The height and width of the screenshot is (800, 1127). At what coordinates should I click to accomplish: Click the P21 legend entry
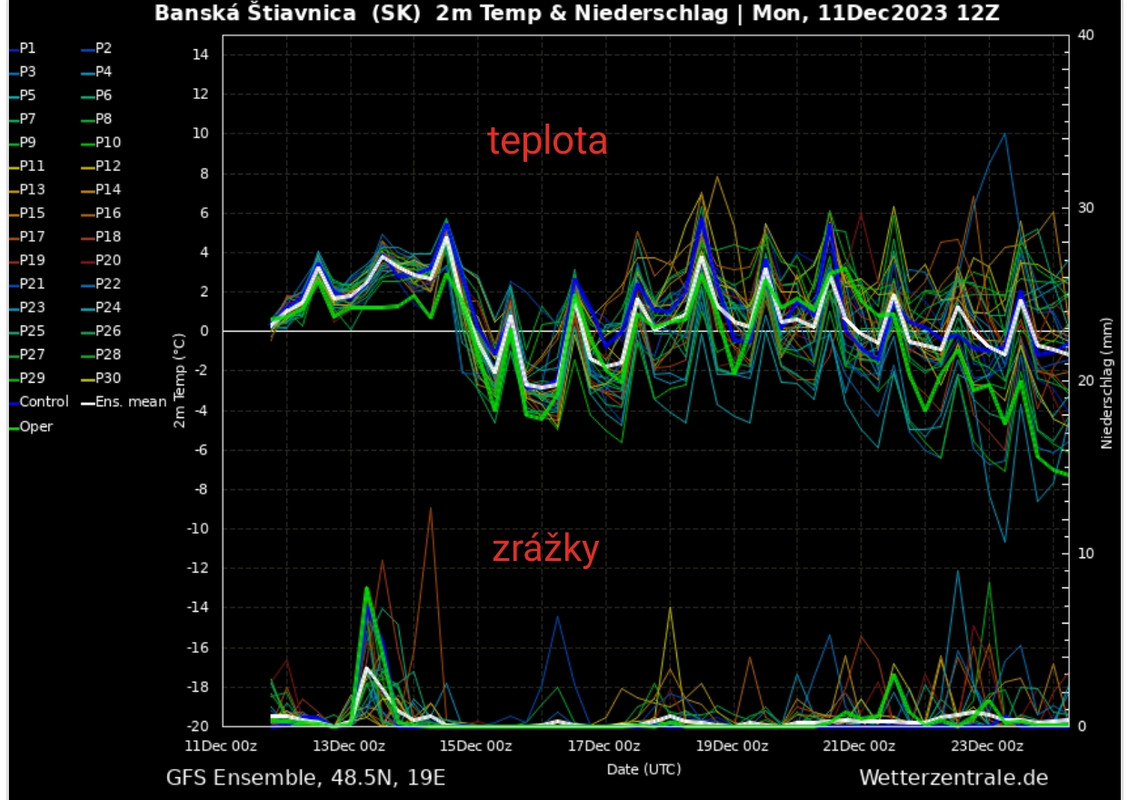(x=27, y=284)
